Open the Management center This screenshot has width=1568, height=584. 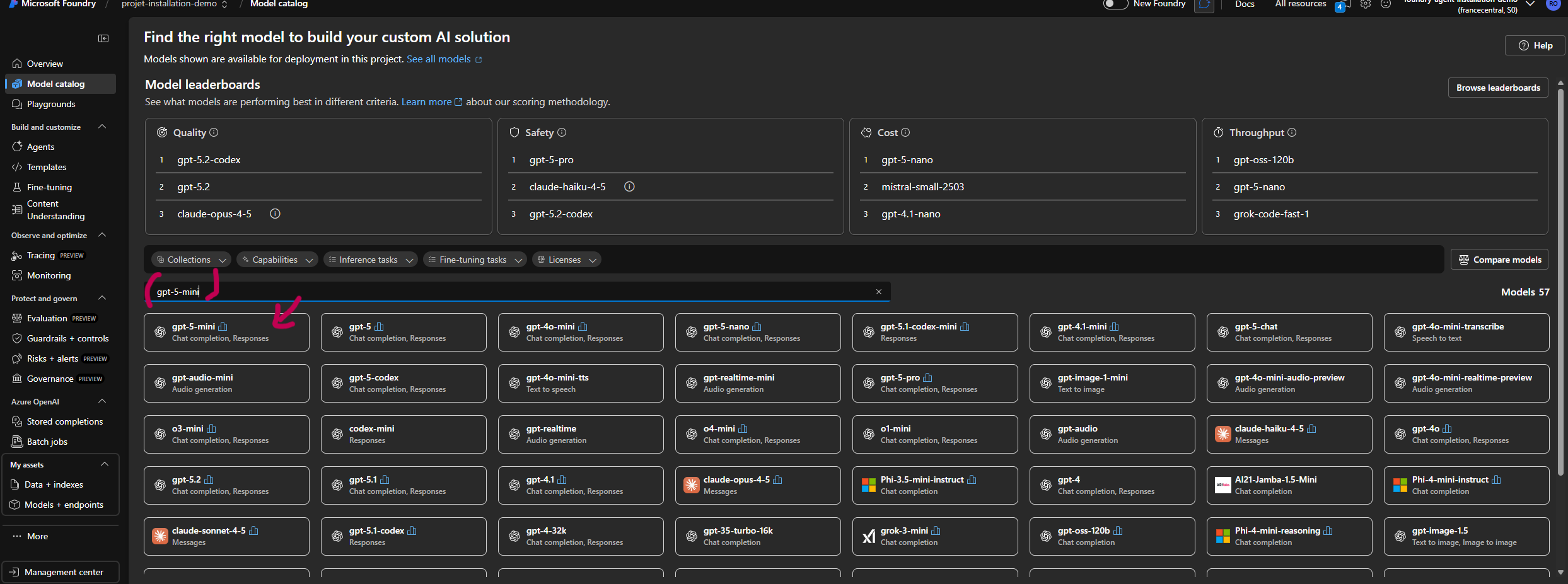point(61,572)
